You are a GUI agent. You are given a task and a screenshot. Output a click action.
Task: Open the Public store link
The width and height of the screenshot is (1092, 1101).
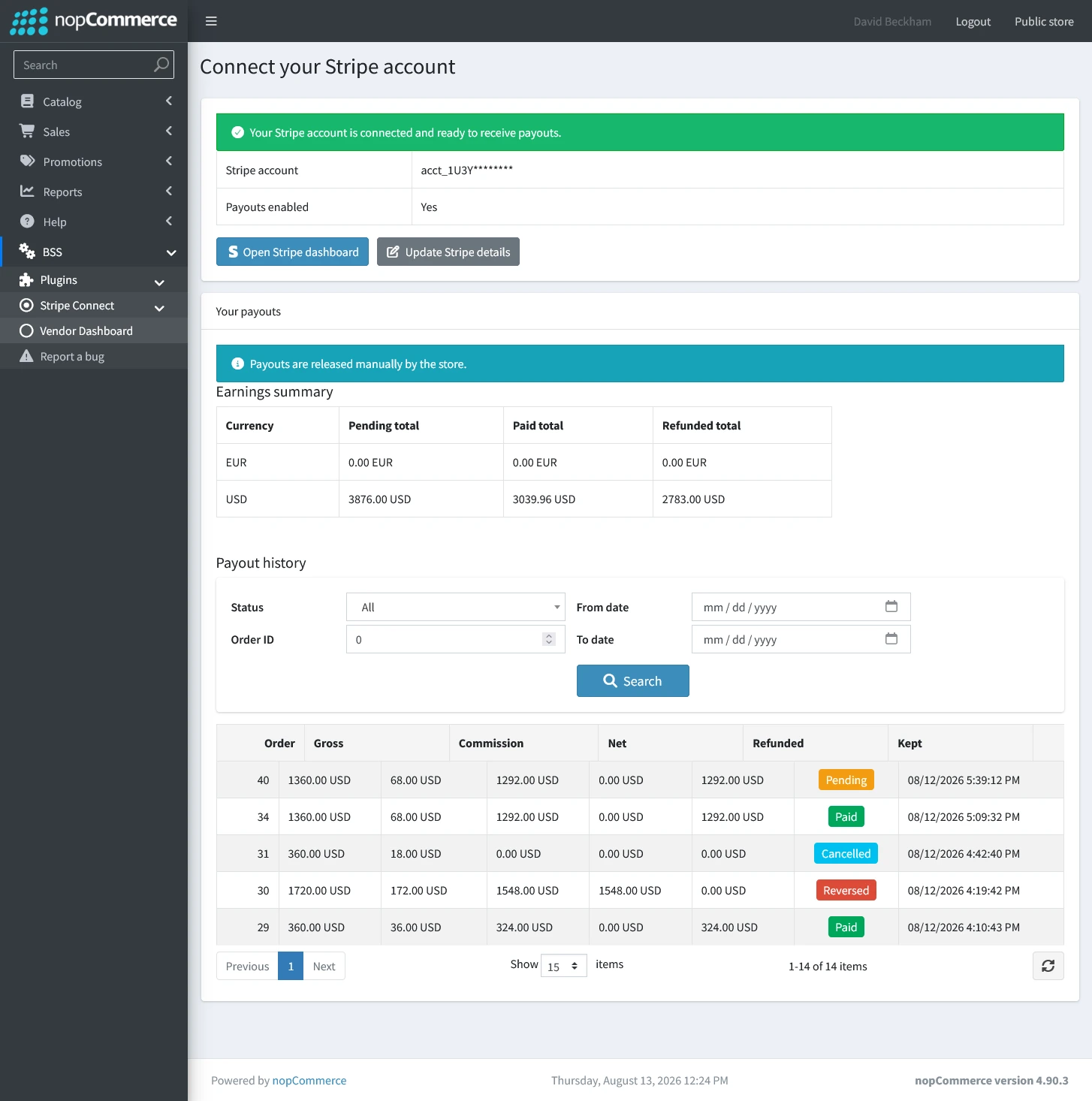pyautogui.click(x=1044, y=22)
